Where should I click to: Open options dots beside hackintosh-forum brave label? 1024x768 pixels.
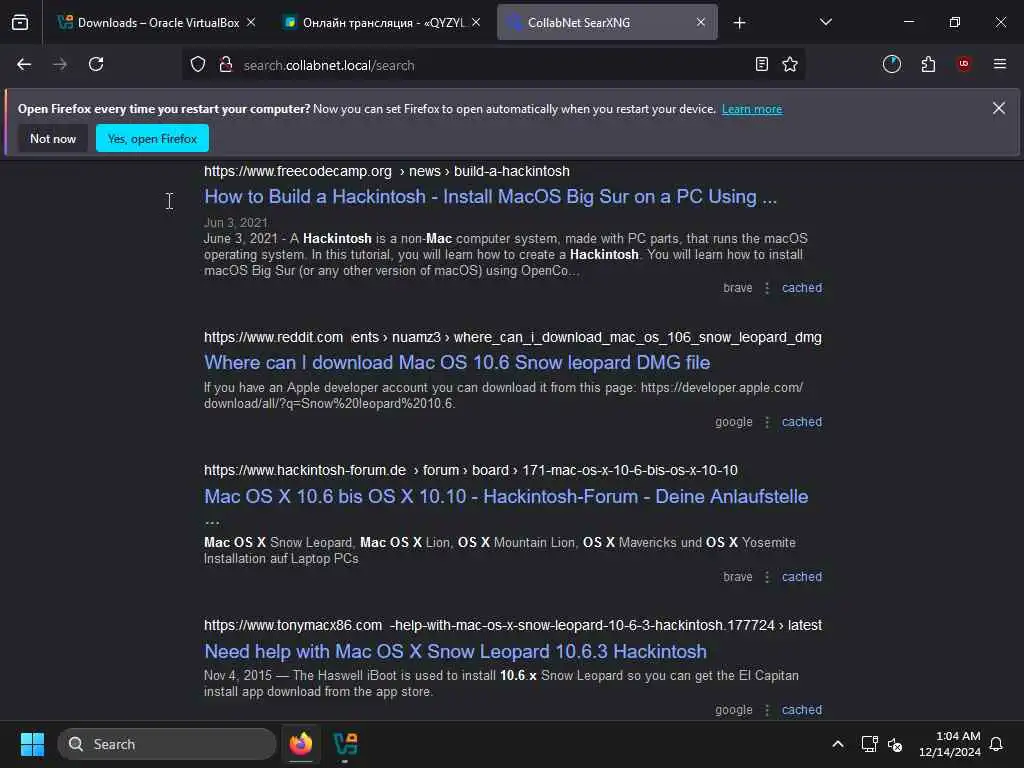point(767,577)
